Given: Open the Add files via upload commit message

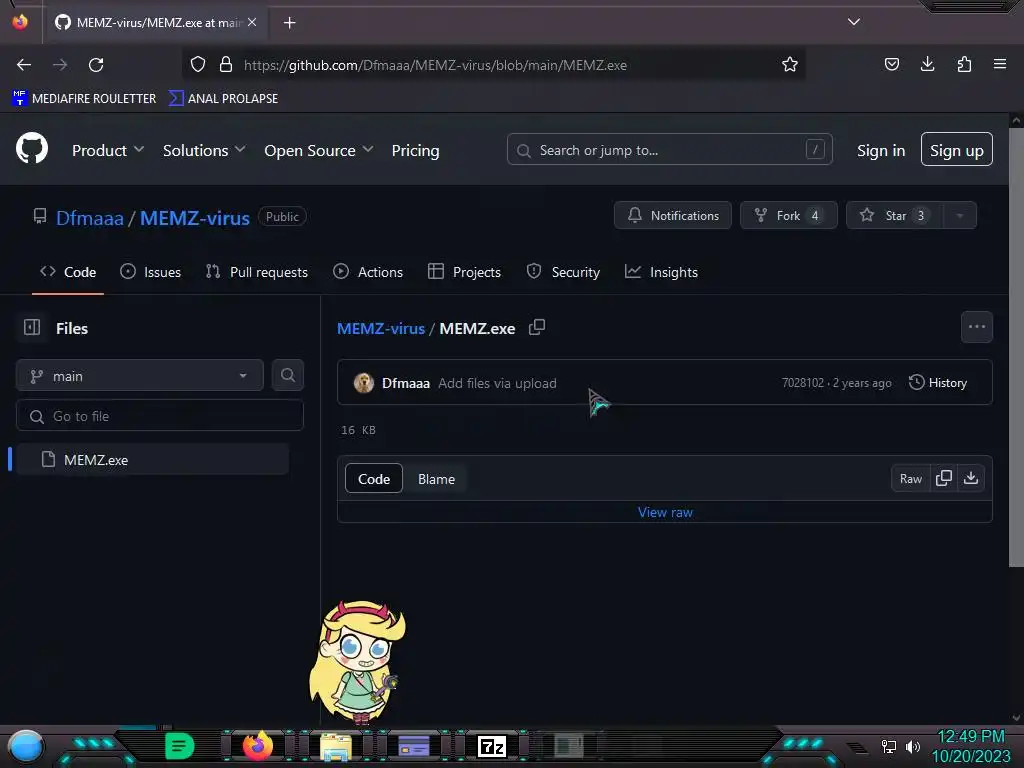Looking at the screenshot, I should pyautogui.click(x=497, y=383).
